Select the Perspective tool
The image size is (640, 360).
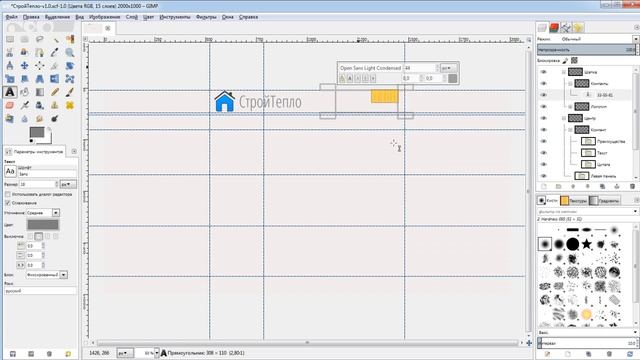[40, 79]
